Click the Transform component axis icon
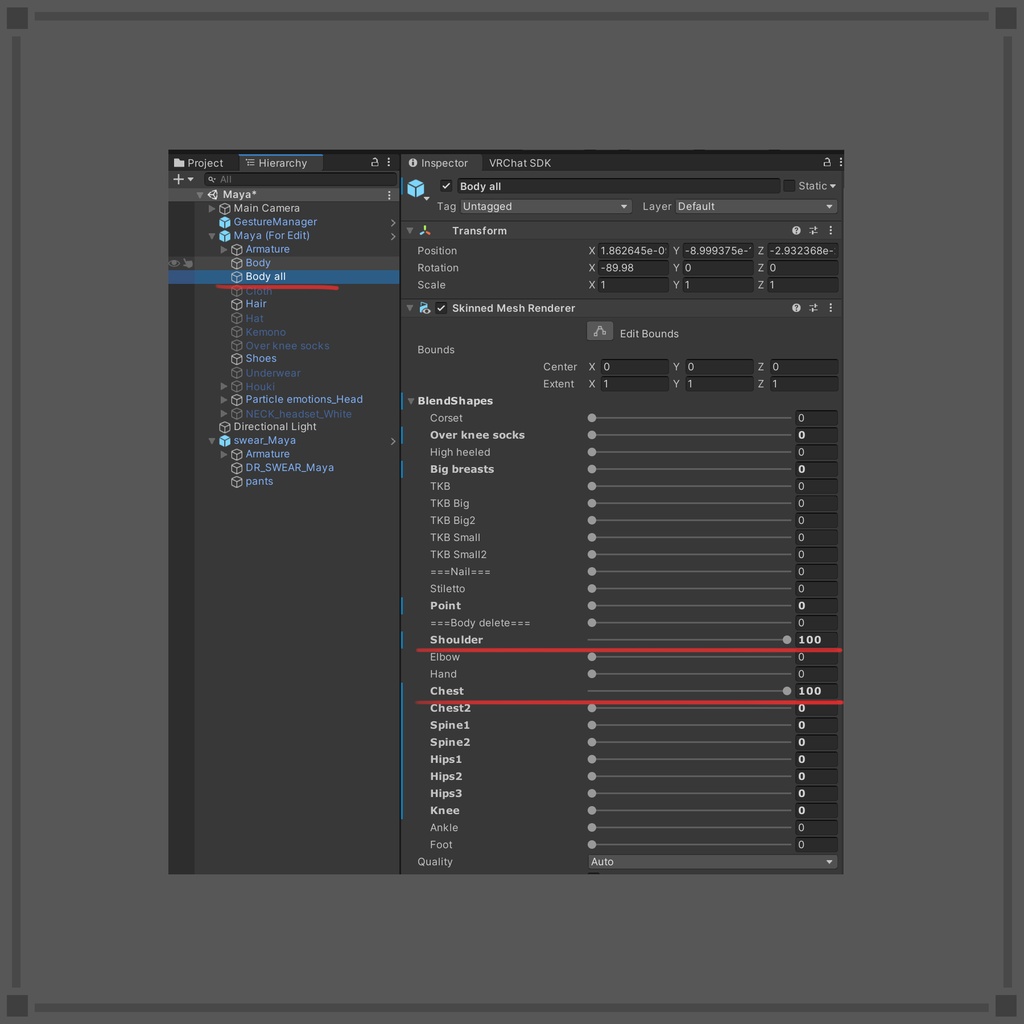 coord(425,231)
